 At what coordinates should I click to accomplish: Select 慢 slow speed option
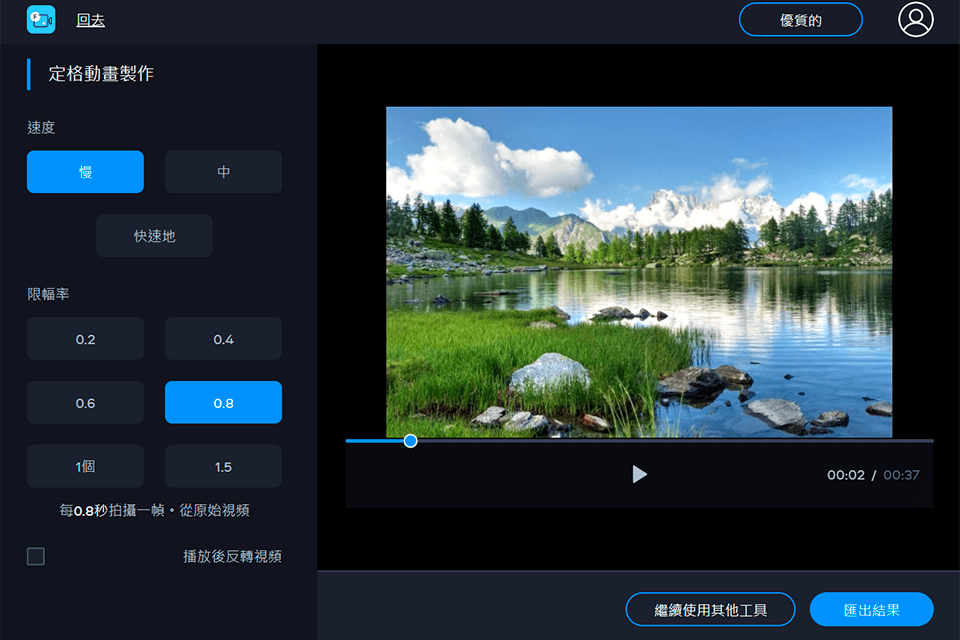85,172
